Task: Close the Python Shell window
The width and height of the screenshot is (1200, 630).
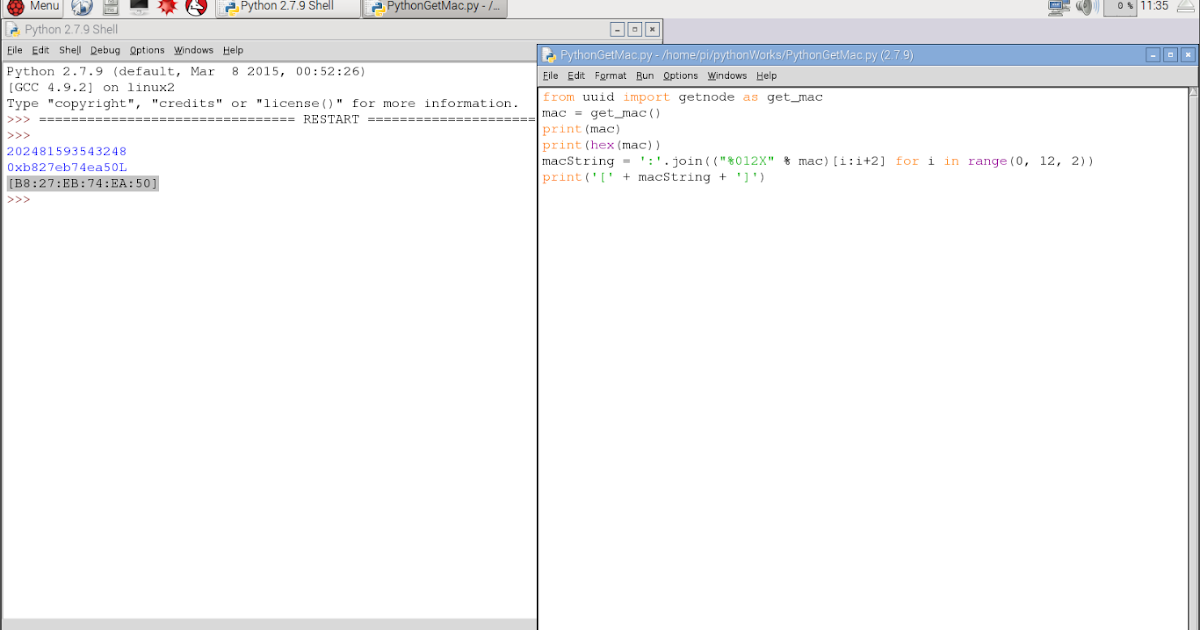Action: [x=652, y=30]
